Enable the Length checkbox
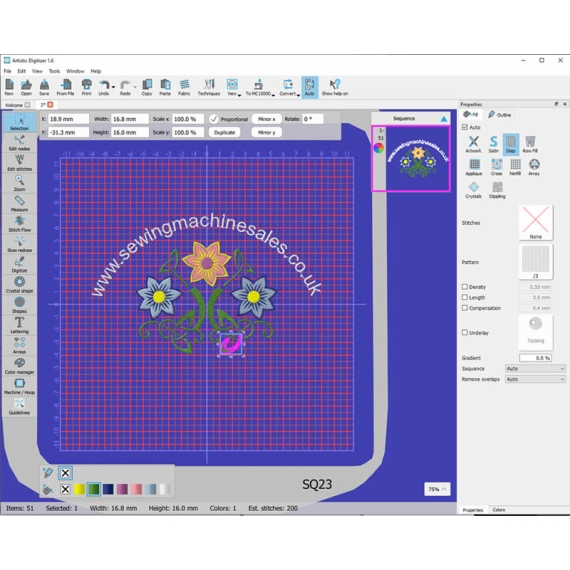 coord(465,297)
